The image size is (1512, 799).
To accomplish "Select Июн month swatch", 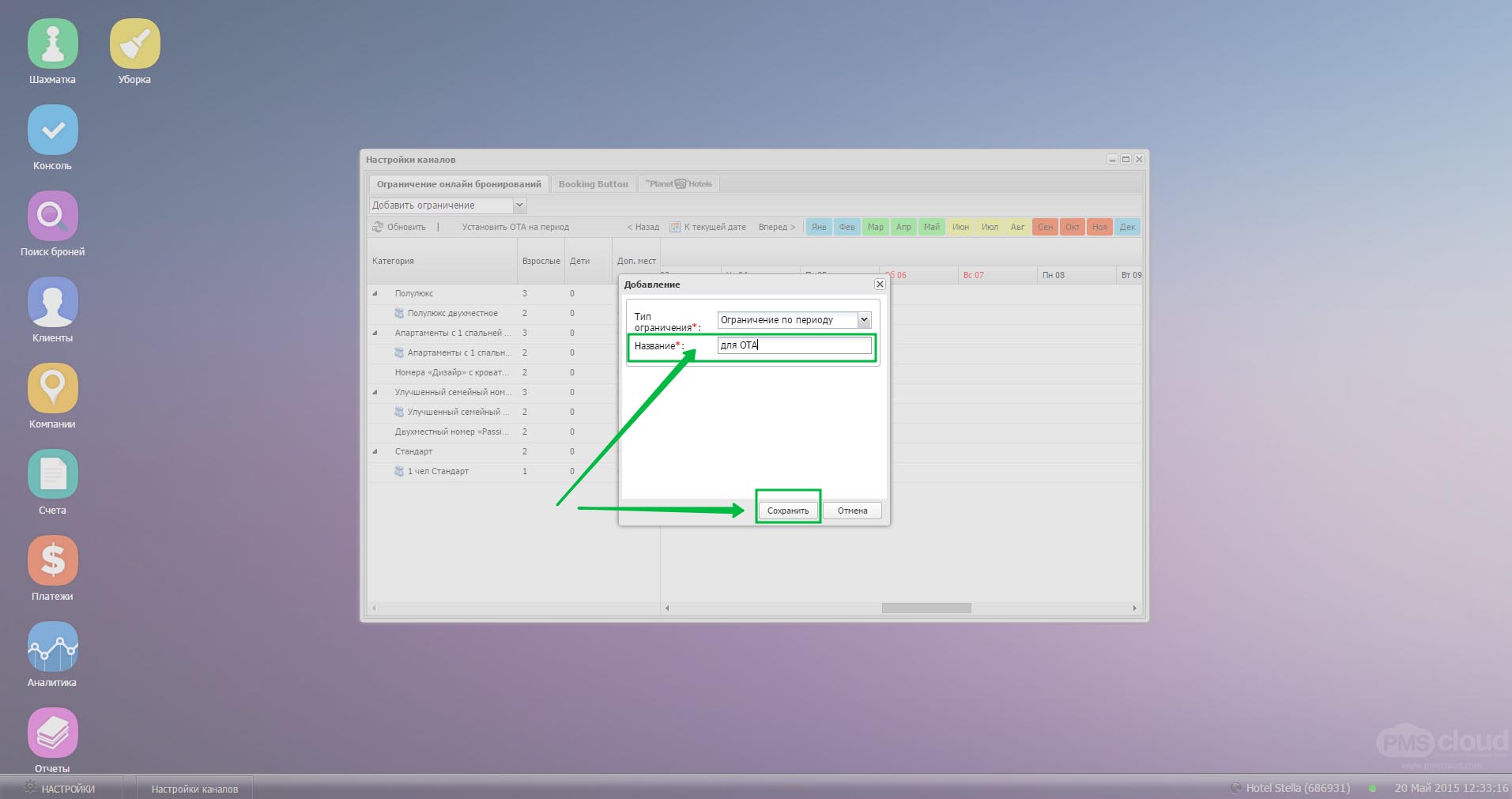I will point(960,227).
